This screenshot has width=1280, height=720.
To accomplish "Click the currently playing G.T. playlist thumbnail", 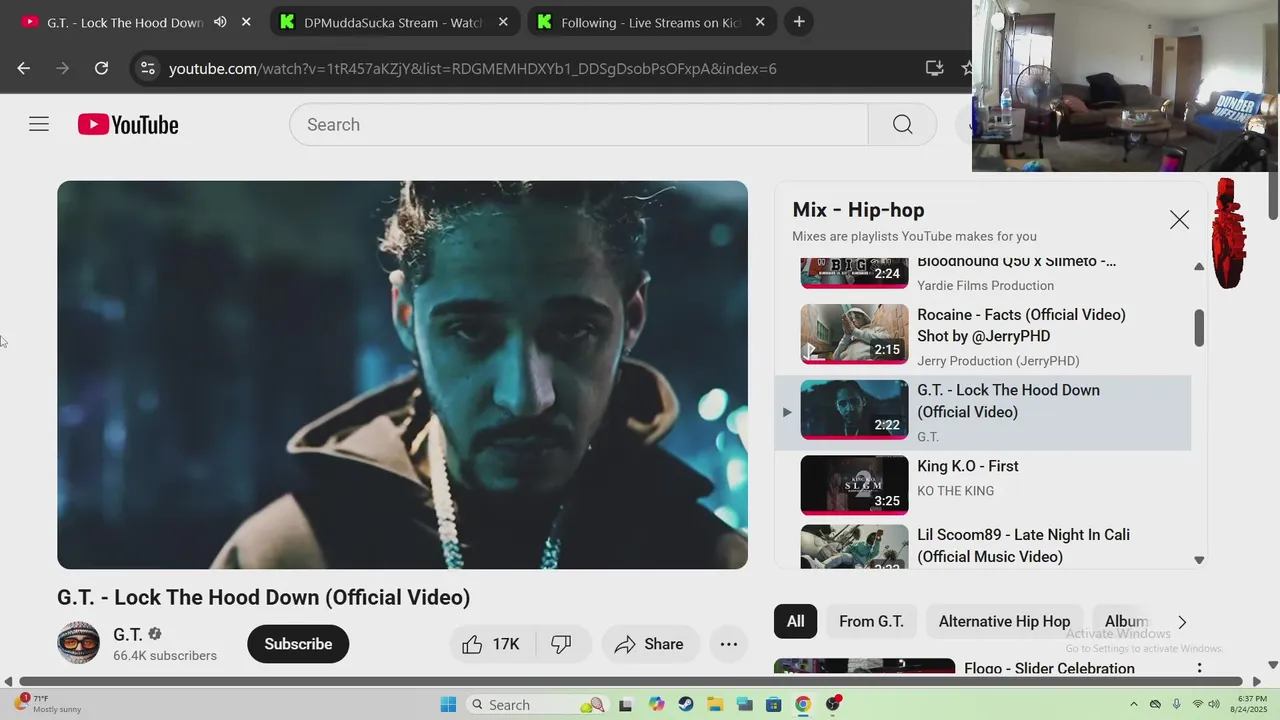I will [x=854, y=409].
